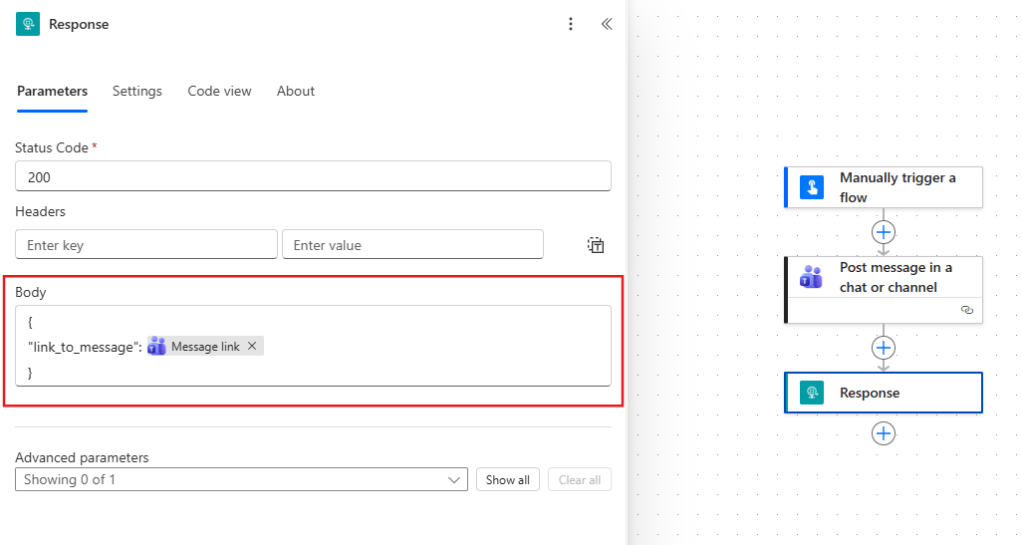Click the Manually trigger a flow icon
1022x545 pixels.
(812, 188)
